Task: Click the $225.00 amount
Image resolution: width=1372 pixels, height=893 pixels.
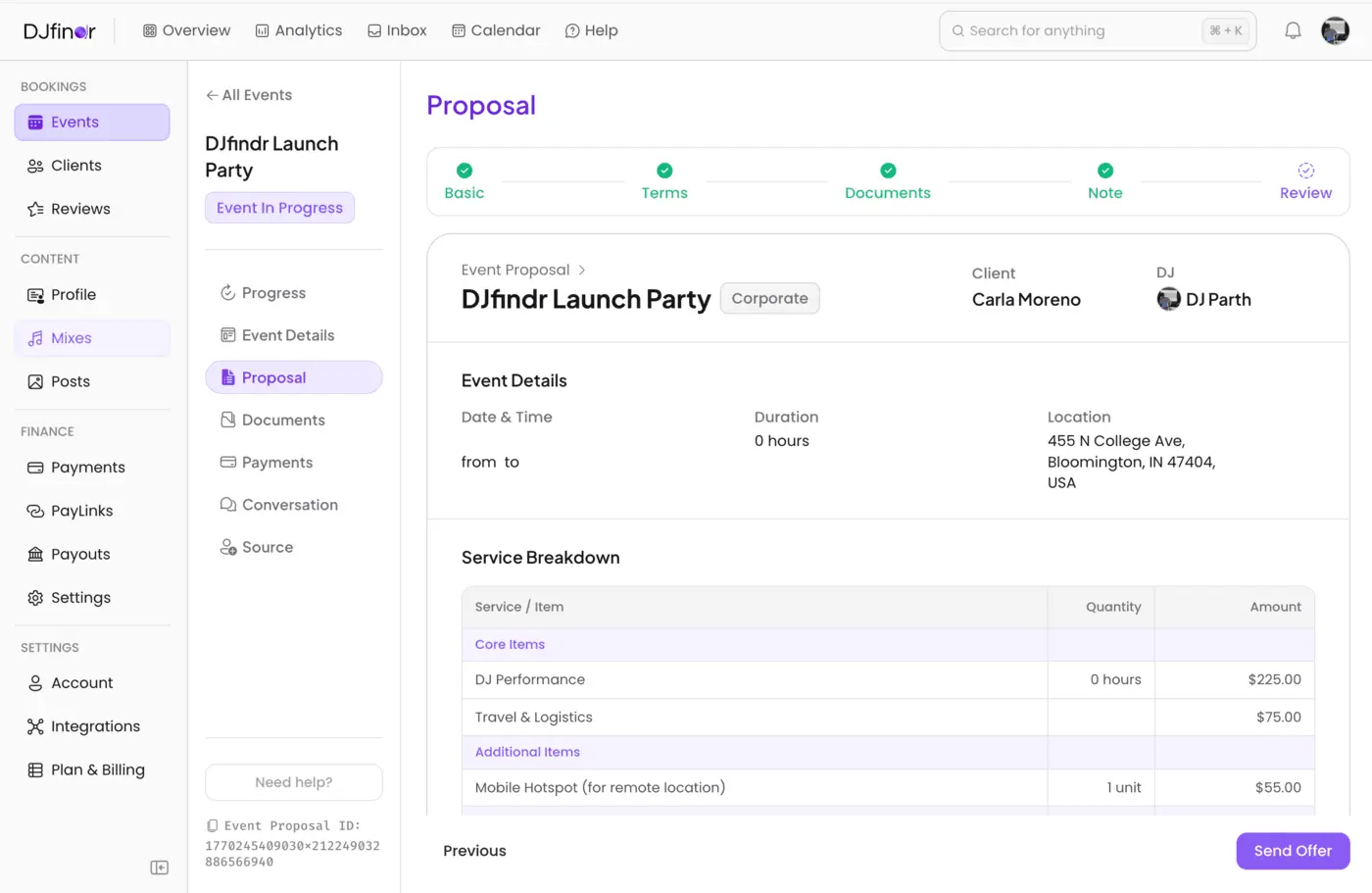Action: click(1274, 679)
